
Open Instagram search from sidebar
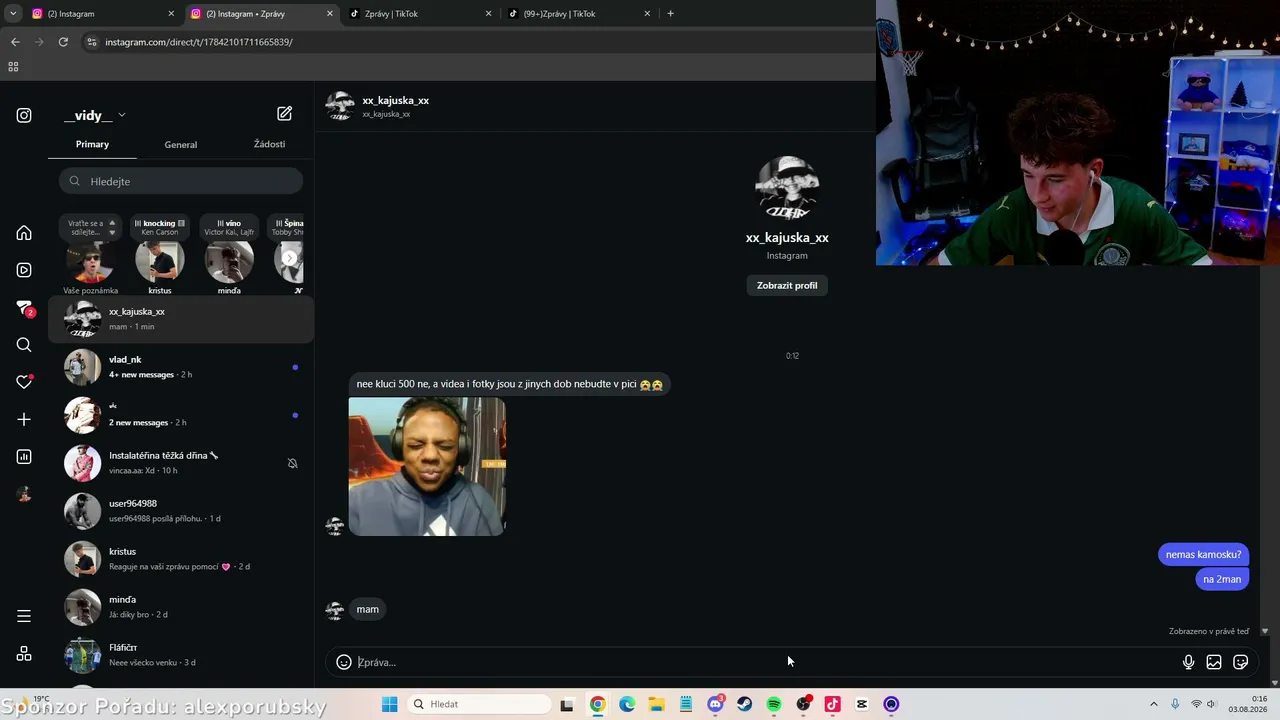coord(24,345)
